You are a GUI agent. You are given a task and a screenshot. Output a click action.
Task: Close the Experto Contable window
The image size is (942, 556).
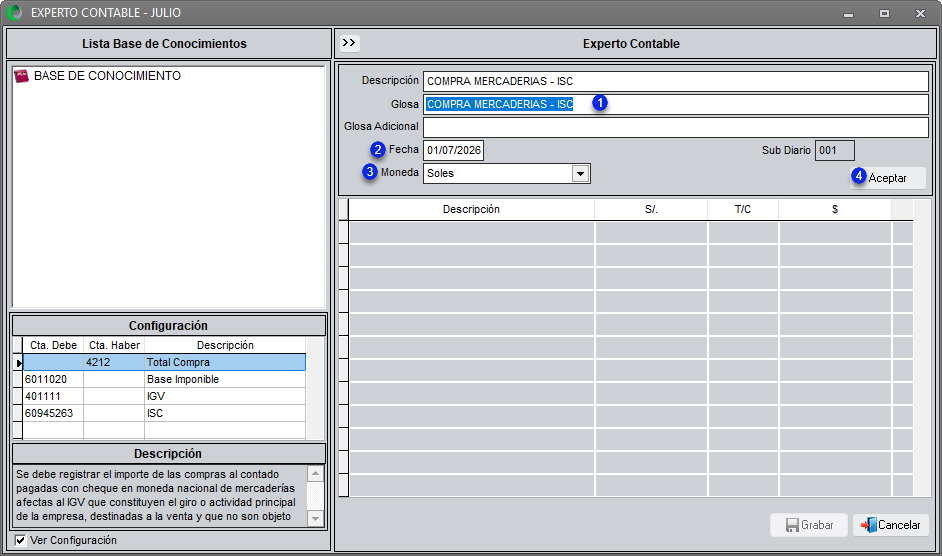point(920,13)
